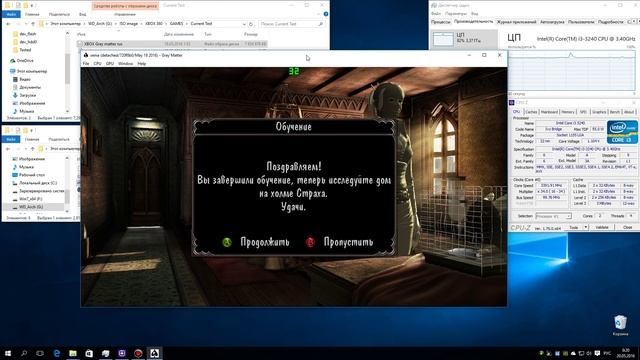This screenshot has width=640, height=360.
Task: Click the red B button icon in game dialog
Action: coord(310,242)
